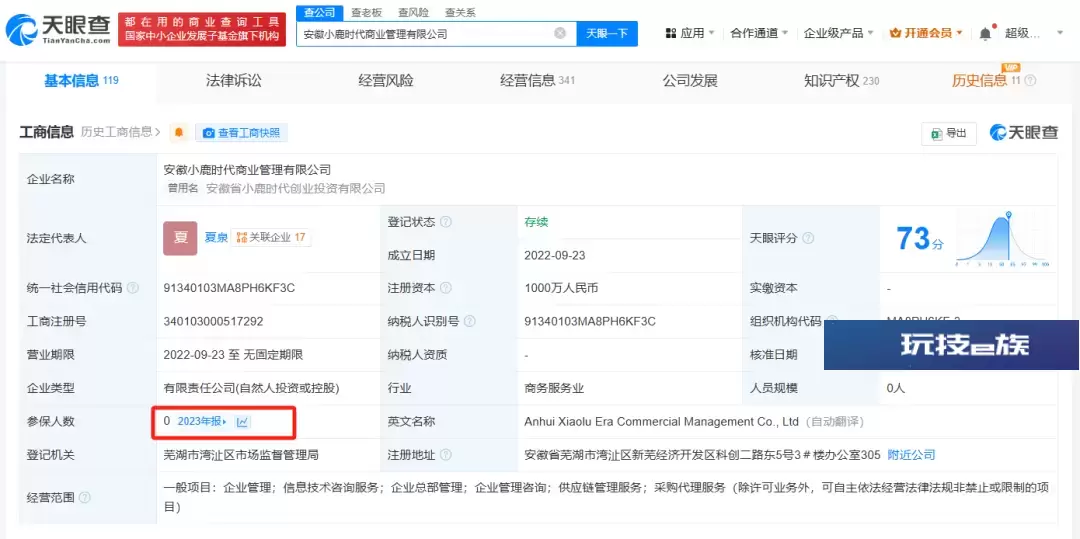
Task: Click the help icon beside 注册资本
Action: pyautogui.click(x=446, y=288)
